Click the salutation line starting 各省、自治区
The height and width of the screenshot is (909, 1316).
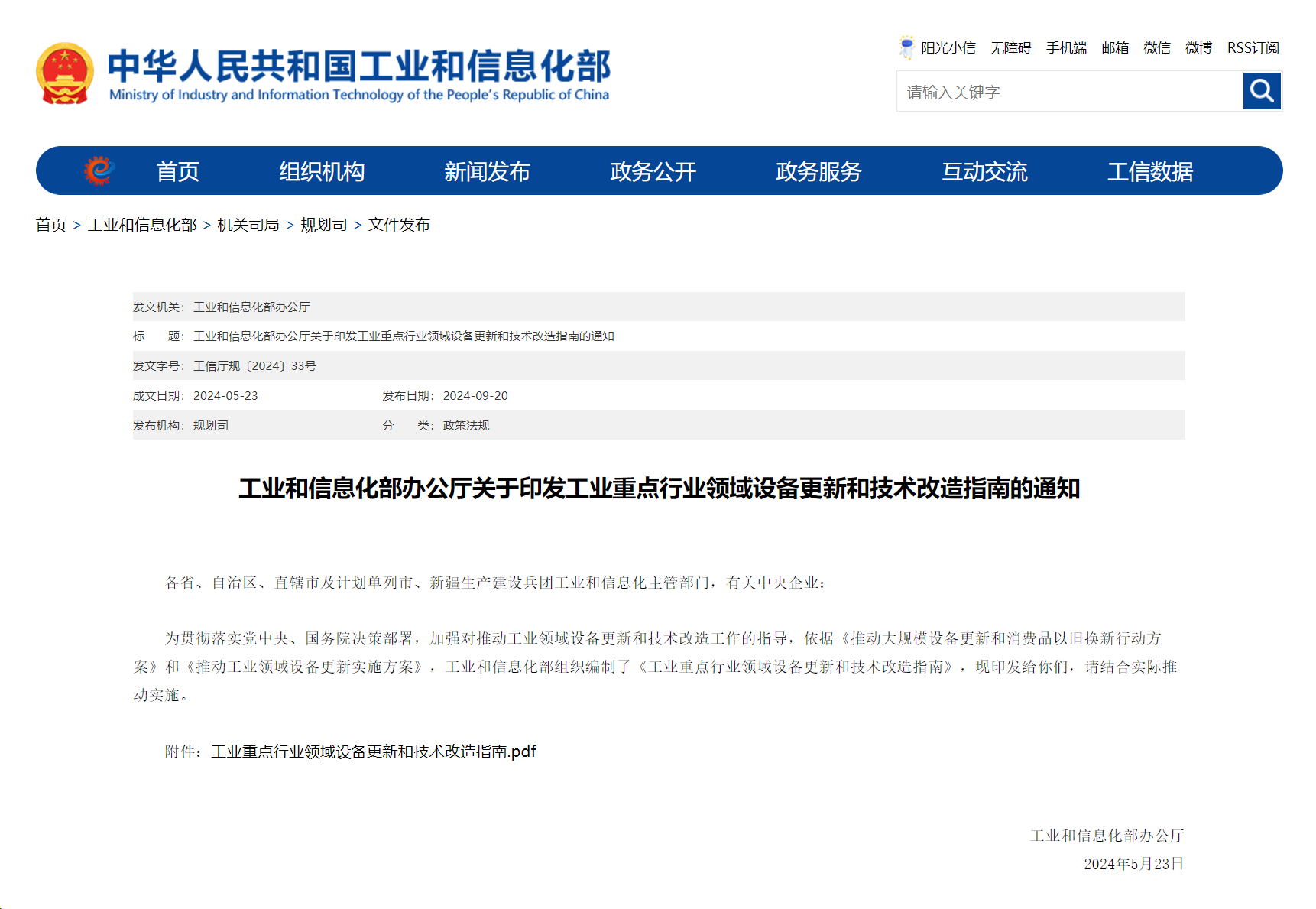pyautogui.click(x=495, y=583)
